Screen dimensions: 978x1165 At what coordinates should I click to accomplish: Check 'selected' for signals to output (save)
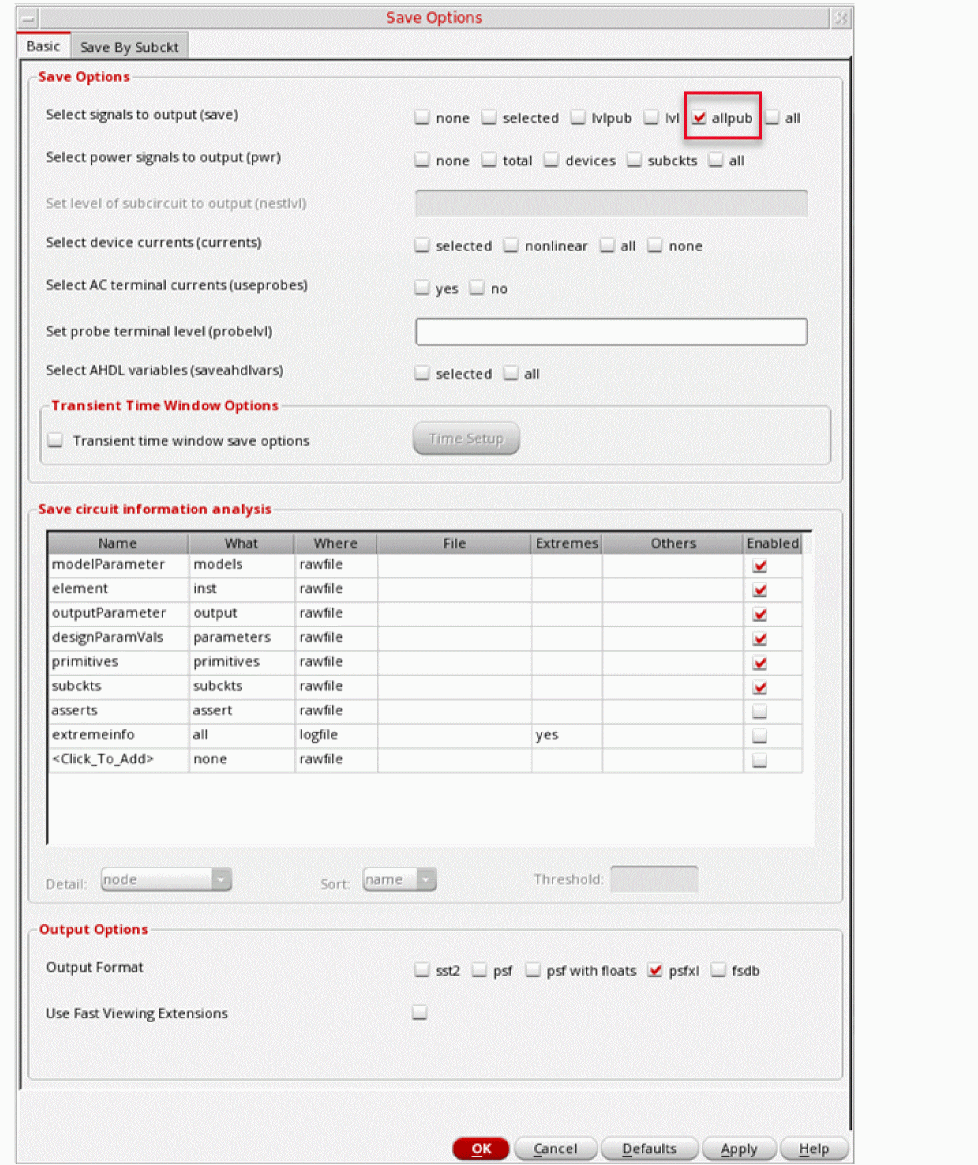coord(489,117)
